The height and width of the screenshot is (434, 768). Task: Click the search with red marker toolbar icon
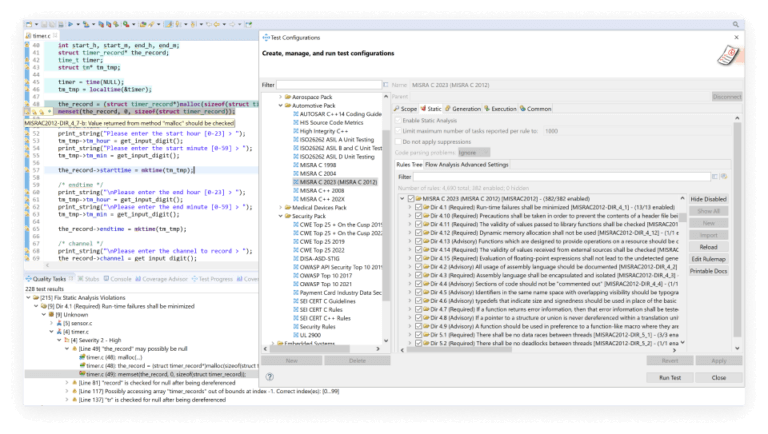point(126,24)
